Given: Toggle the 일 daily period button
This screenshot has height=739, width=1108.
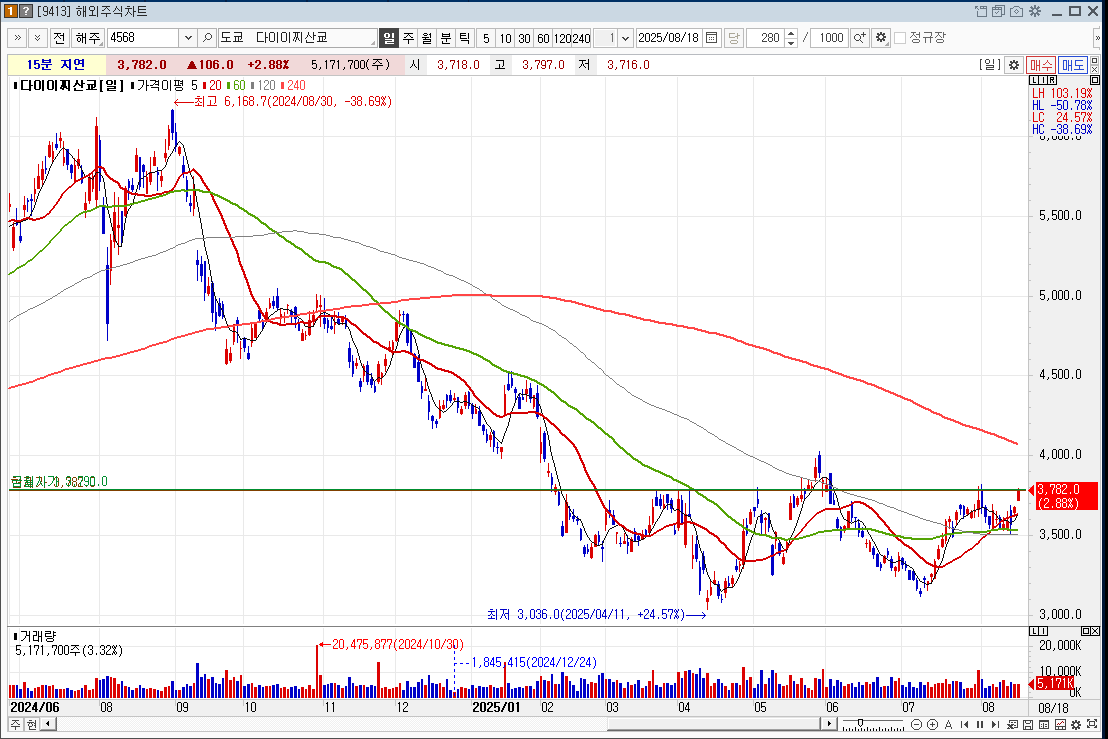Looking at the screenshot, I should tap(389, 38).
